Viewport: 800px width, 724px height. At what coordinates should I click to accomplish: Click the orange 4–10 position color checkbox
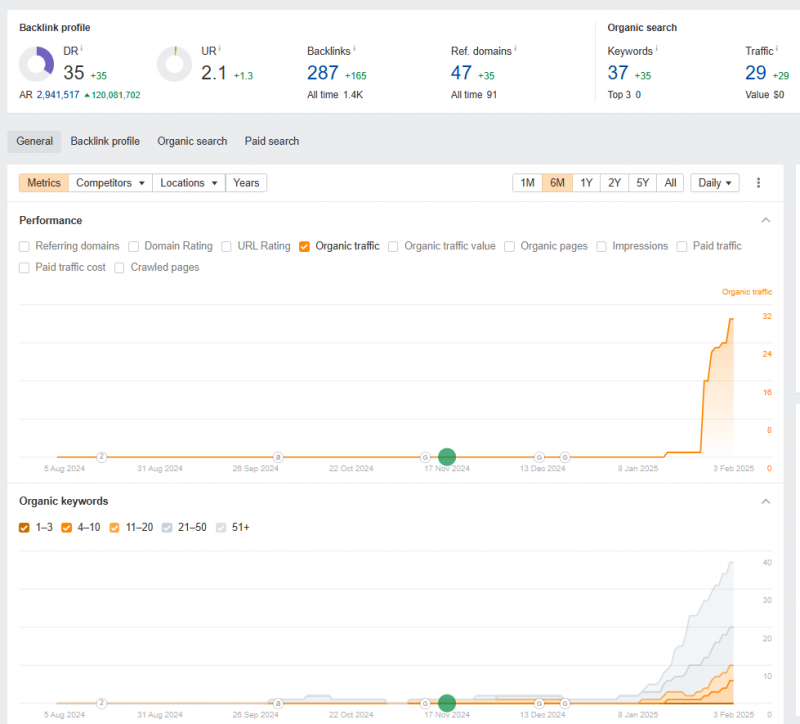67,527
